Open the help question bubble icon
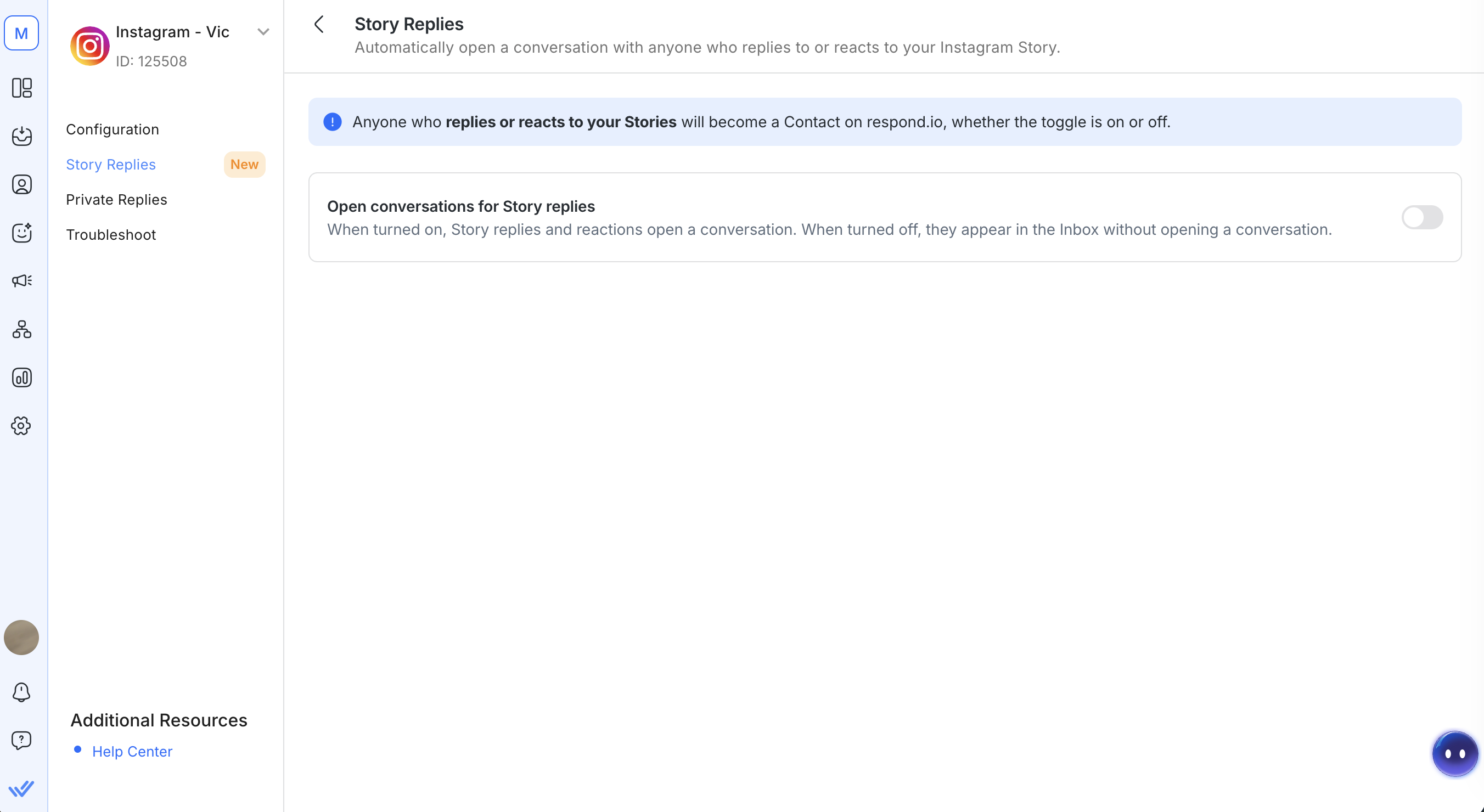The width and height of the screenshot is (1484, 812). click(x=22, y=740)
